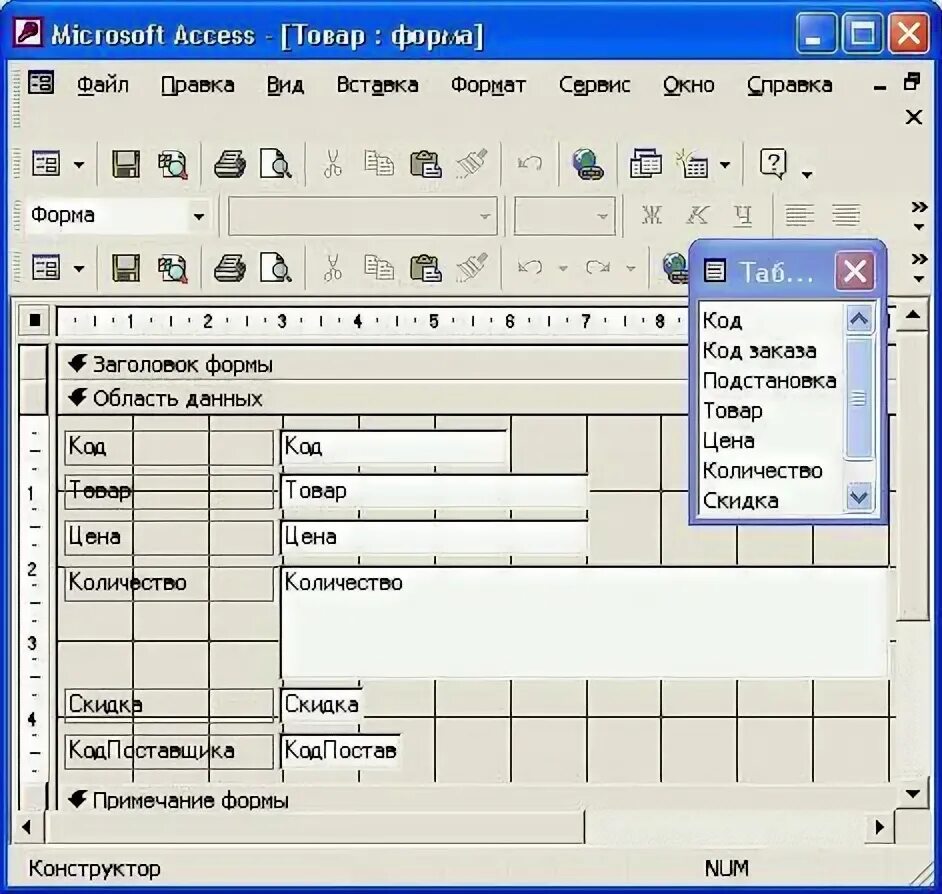This screenshot has width=942, height=894.
Task: Open the Формат menu
Action: click(488, 85)
